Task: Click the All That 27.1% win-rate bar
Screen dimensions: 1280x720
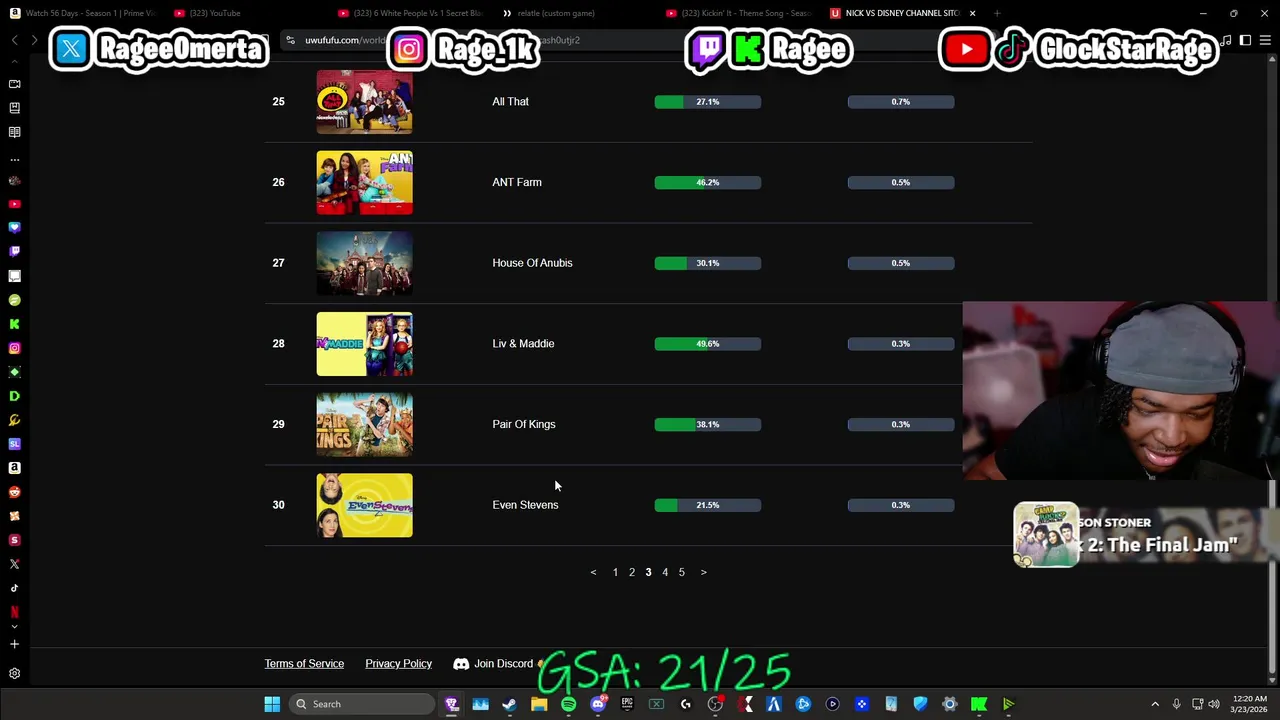Action: 708,102
